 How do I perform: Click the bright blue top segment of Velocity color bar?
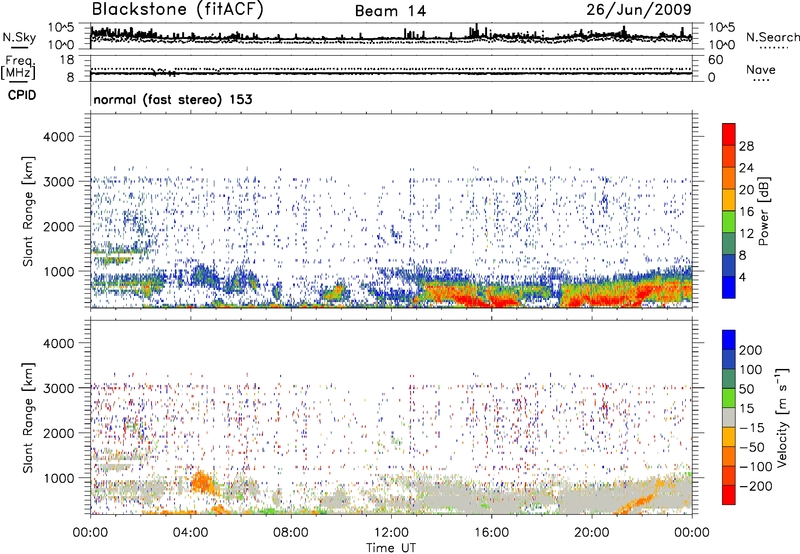(x=729, y=340)
